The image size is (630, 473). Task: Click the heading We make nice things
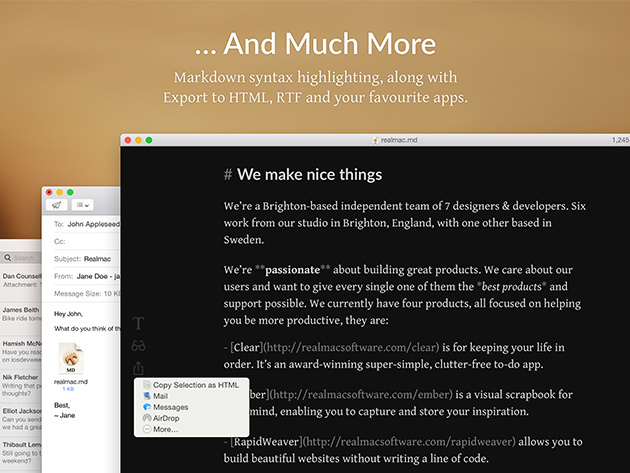click(x=309, y=174)
